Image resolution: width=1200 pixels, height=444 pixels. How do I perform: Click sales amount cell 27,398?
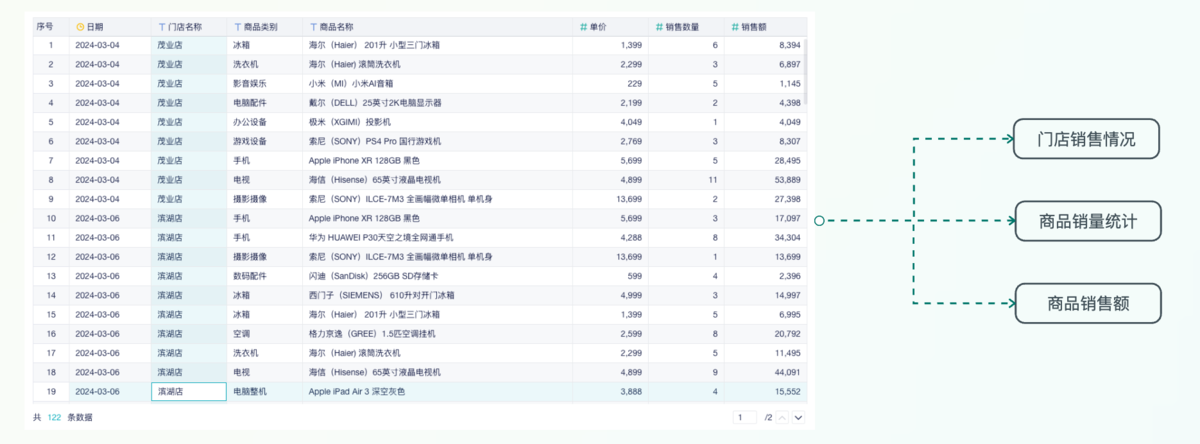[765, 199]
